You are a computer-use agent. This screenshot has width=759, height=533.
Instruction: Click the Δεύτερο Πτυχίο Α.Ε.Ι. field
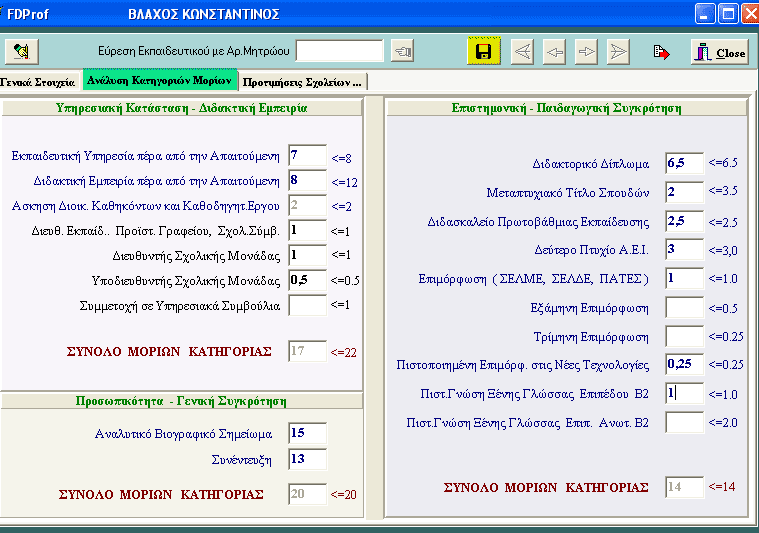point(684,249)
